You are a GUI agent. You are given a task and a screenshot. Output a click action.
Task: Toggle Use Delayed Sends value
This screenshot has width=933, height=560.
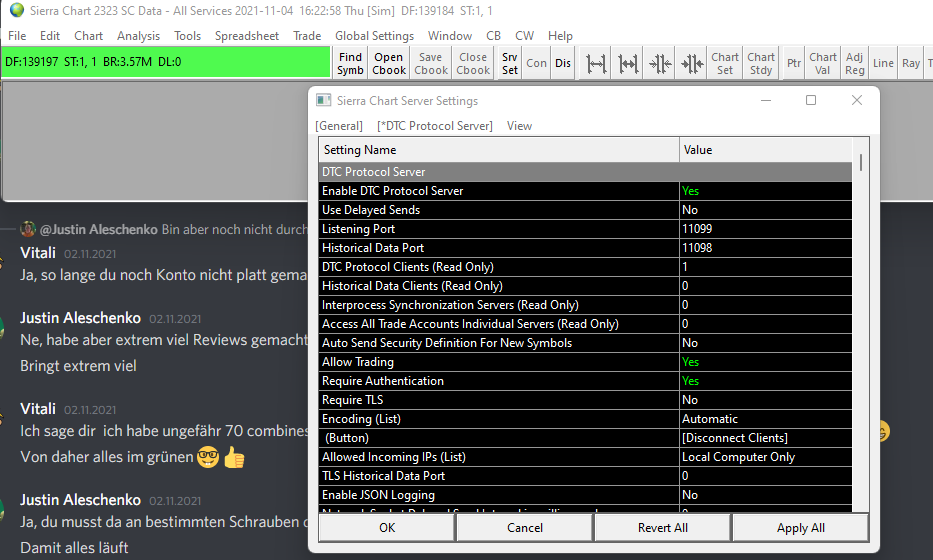pos(766,210)
